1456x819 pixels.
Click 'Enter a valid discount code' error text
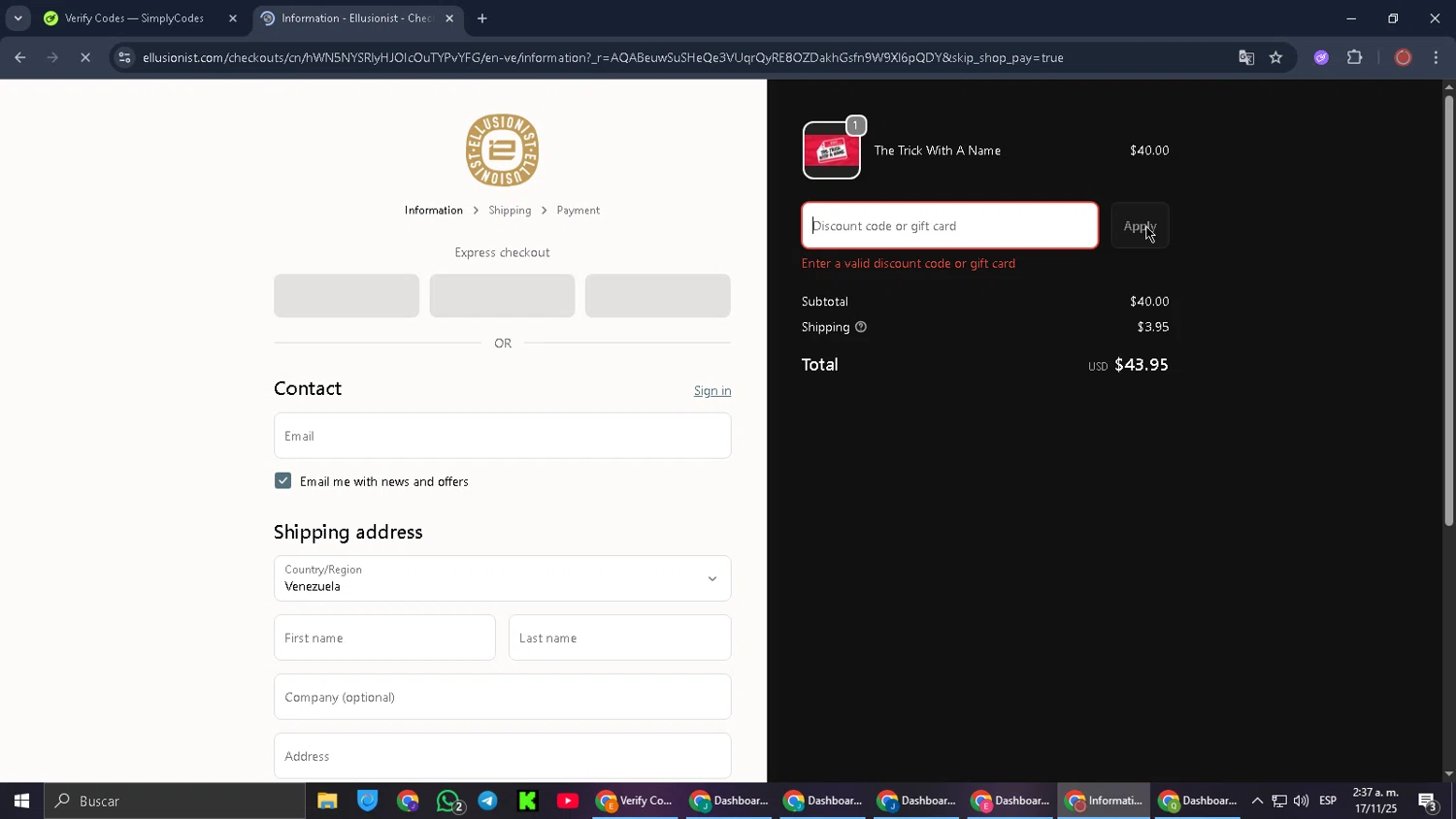click(x=909, y=264)
